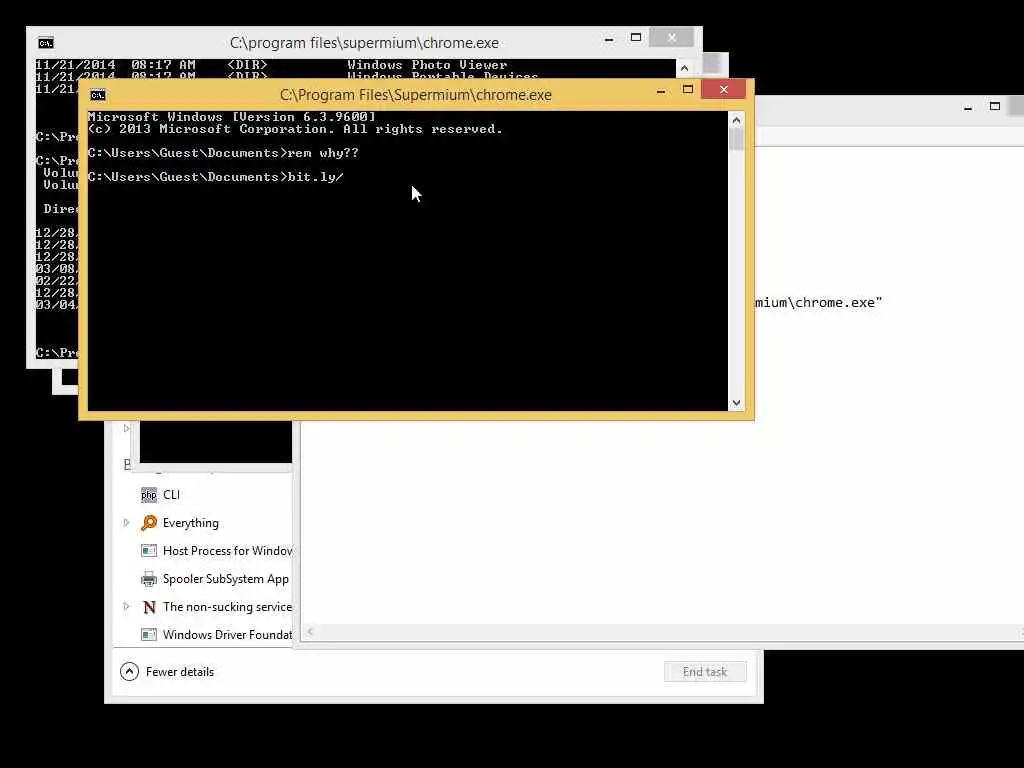Select the php CLI process icon
This screenshot has width=1024, height=768.
[x=149, y=495]
